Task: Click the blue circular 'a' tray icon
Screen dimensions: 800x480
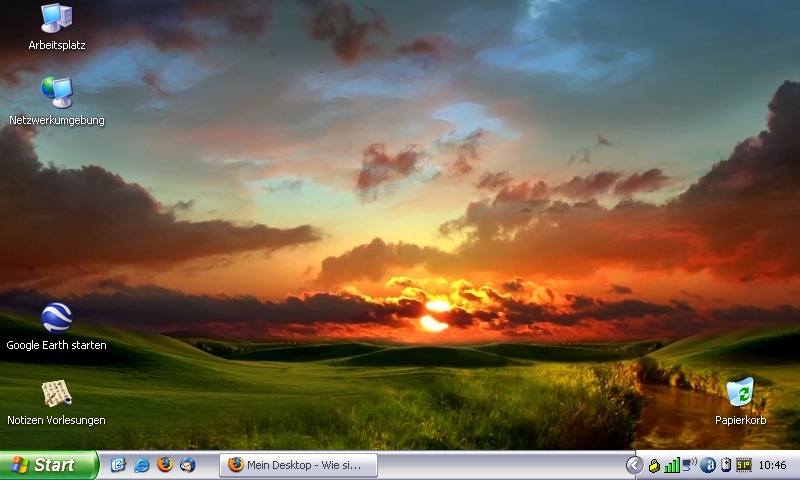Action: (x=708, y=465)
